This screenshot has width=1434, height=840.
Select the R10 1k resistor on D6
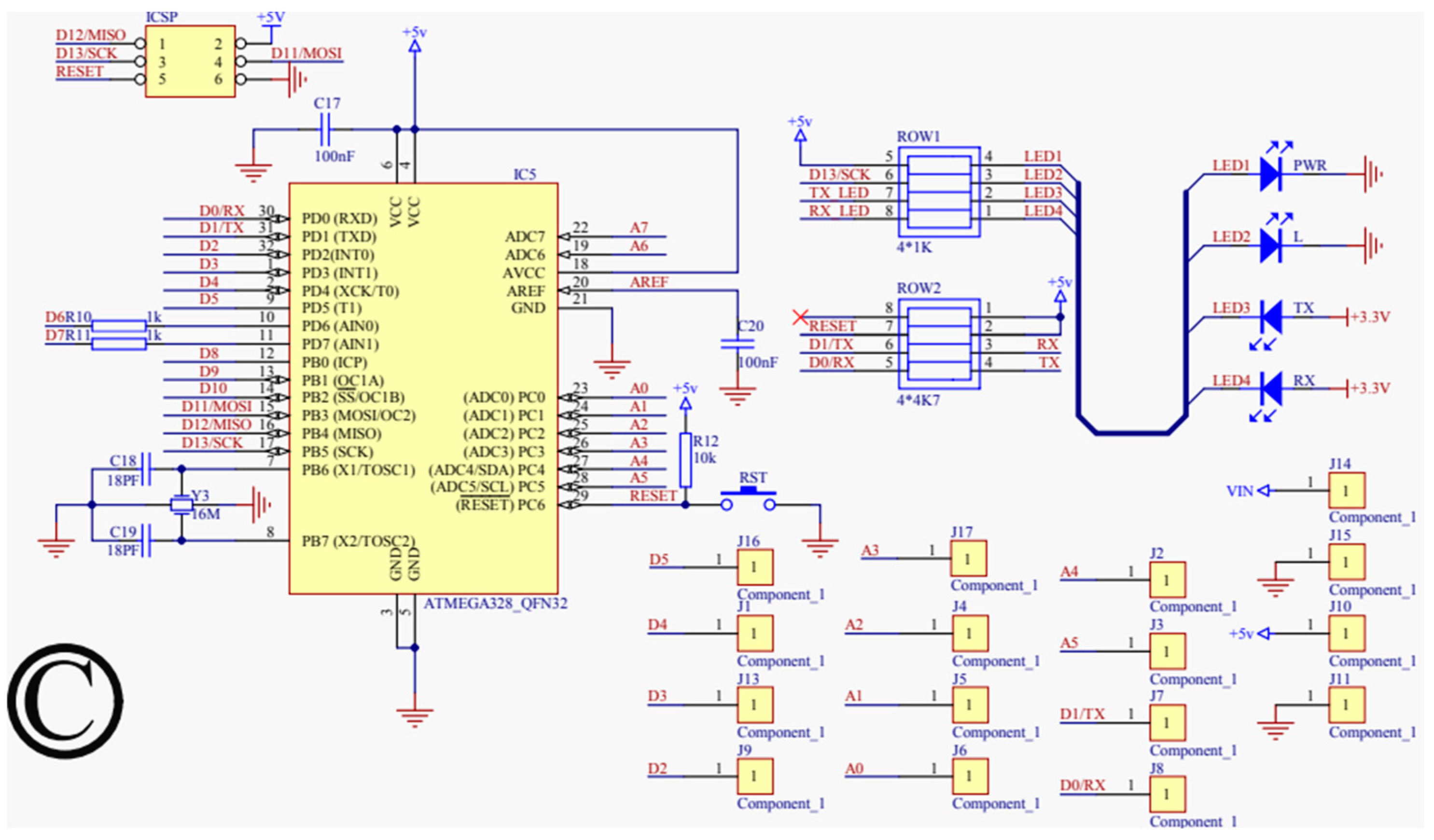point(119,326)
